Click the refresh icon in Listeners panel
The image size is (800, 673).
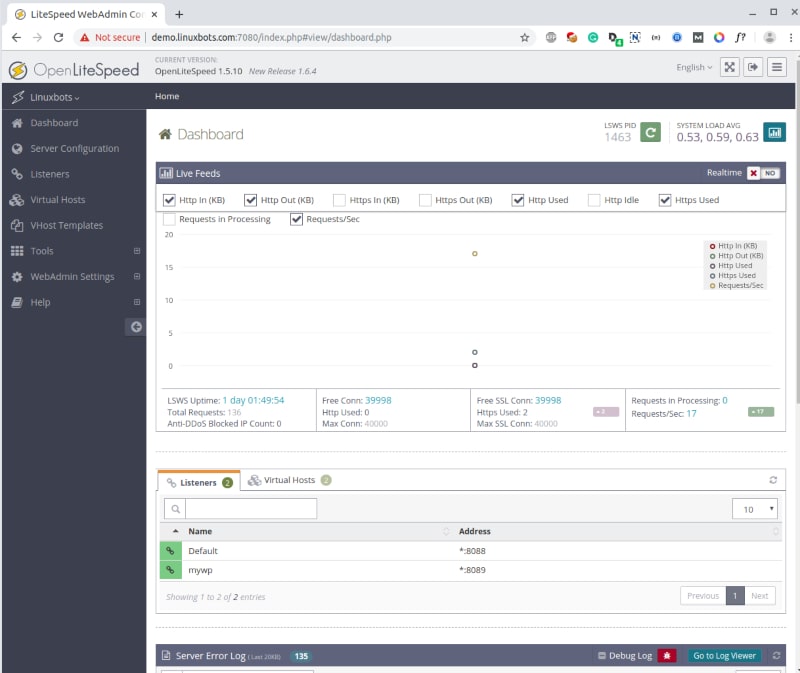pos(773,480)
